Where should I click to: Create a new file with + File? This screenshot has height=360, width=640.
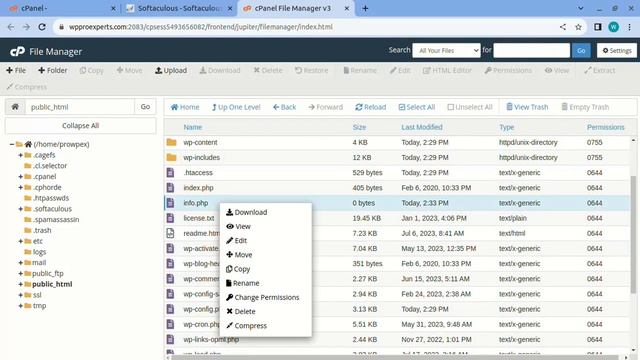(x=16, y=70)
